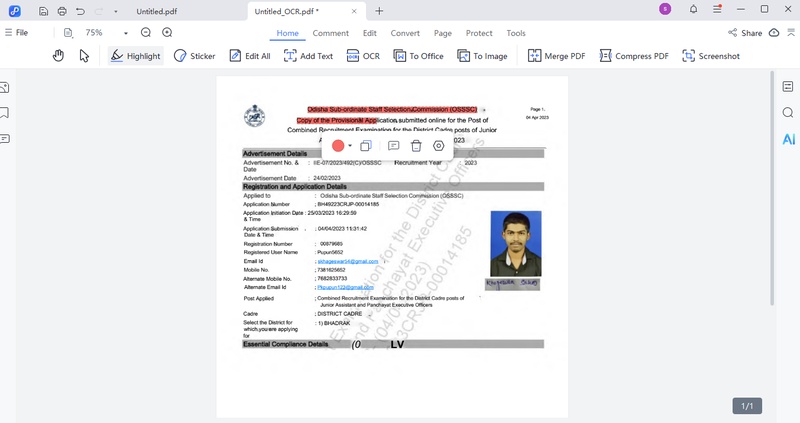
Task: Click the save icon in title bar
Action: pos(43,11)
